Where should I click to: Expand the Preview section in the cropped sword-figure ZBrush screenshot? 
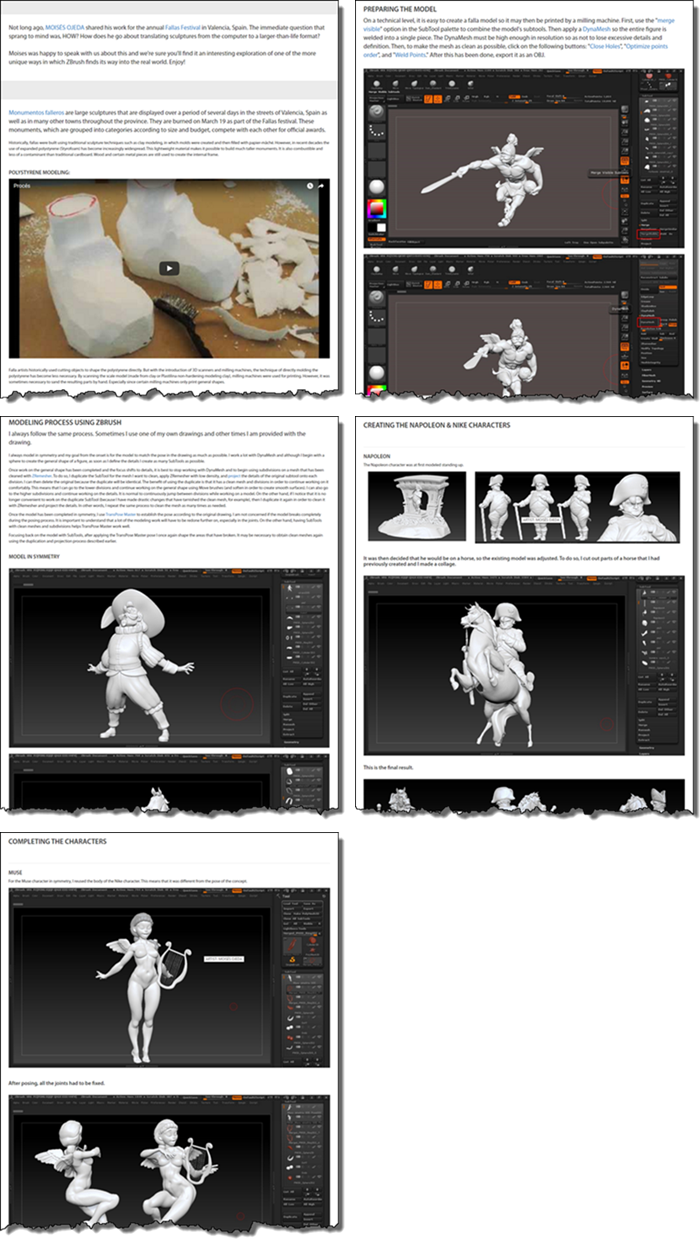point(647,386)
